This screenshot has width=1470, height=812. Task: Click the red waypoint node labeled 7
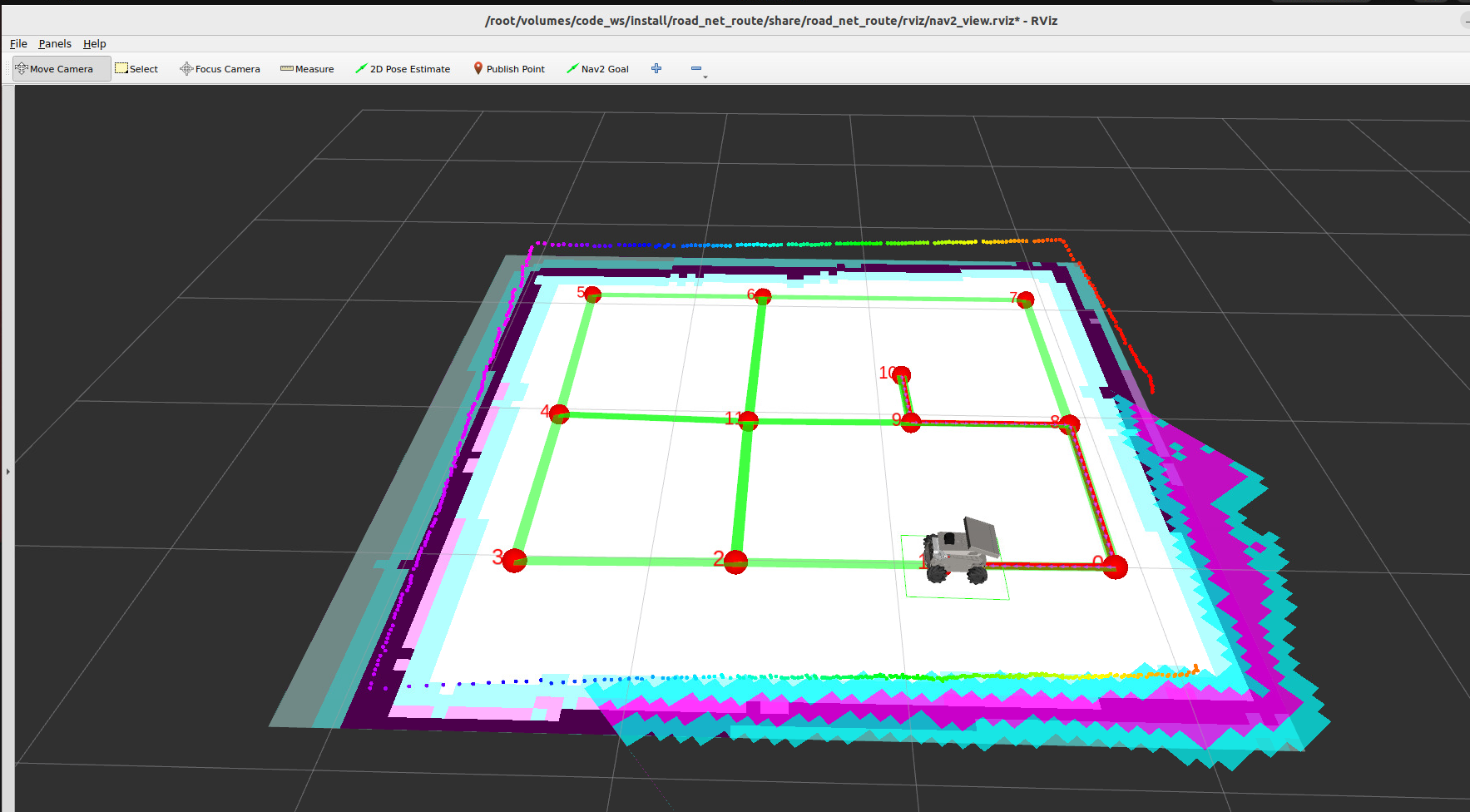coord(1026,300)
